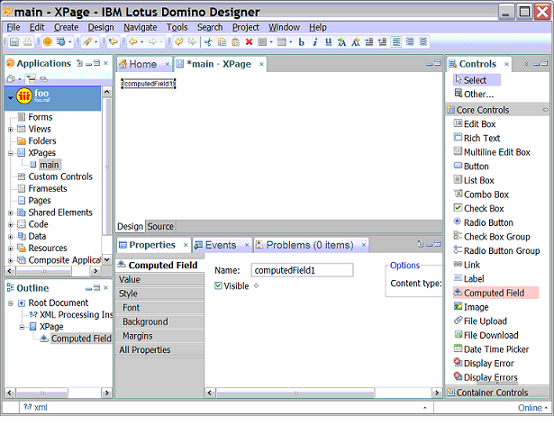Open the Style properties section

coord(160,294)
